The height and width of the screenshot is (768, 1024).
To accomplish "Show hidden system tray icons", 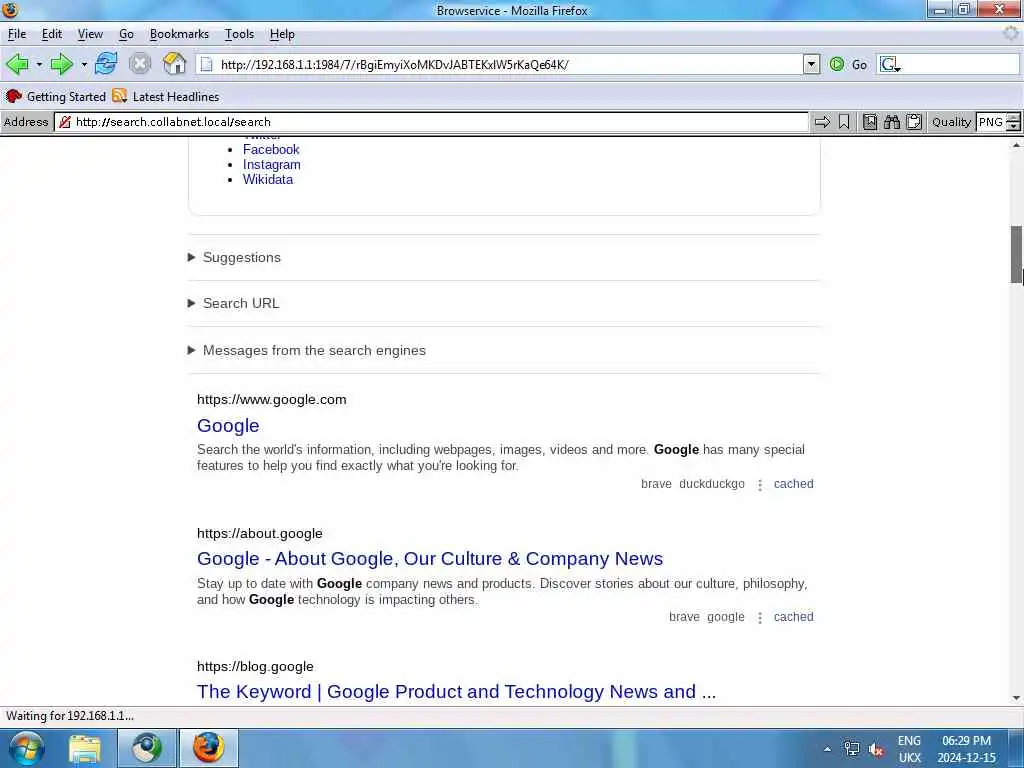I will pyautogui.click(x=827, y=749).
